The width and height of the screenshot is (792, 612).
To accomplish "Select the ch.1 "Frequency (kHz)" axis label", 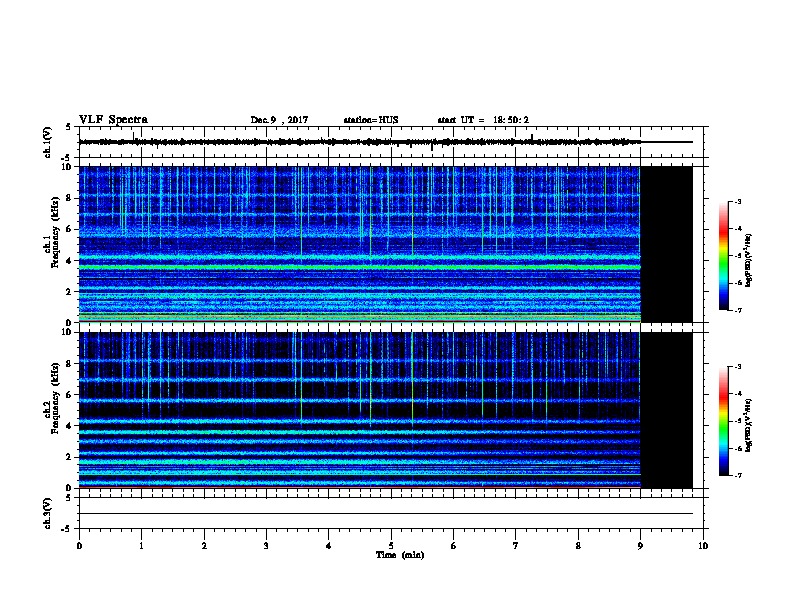I will pyautogui.click(x=55, y=233).
